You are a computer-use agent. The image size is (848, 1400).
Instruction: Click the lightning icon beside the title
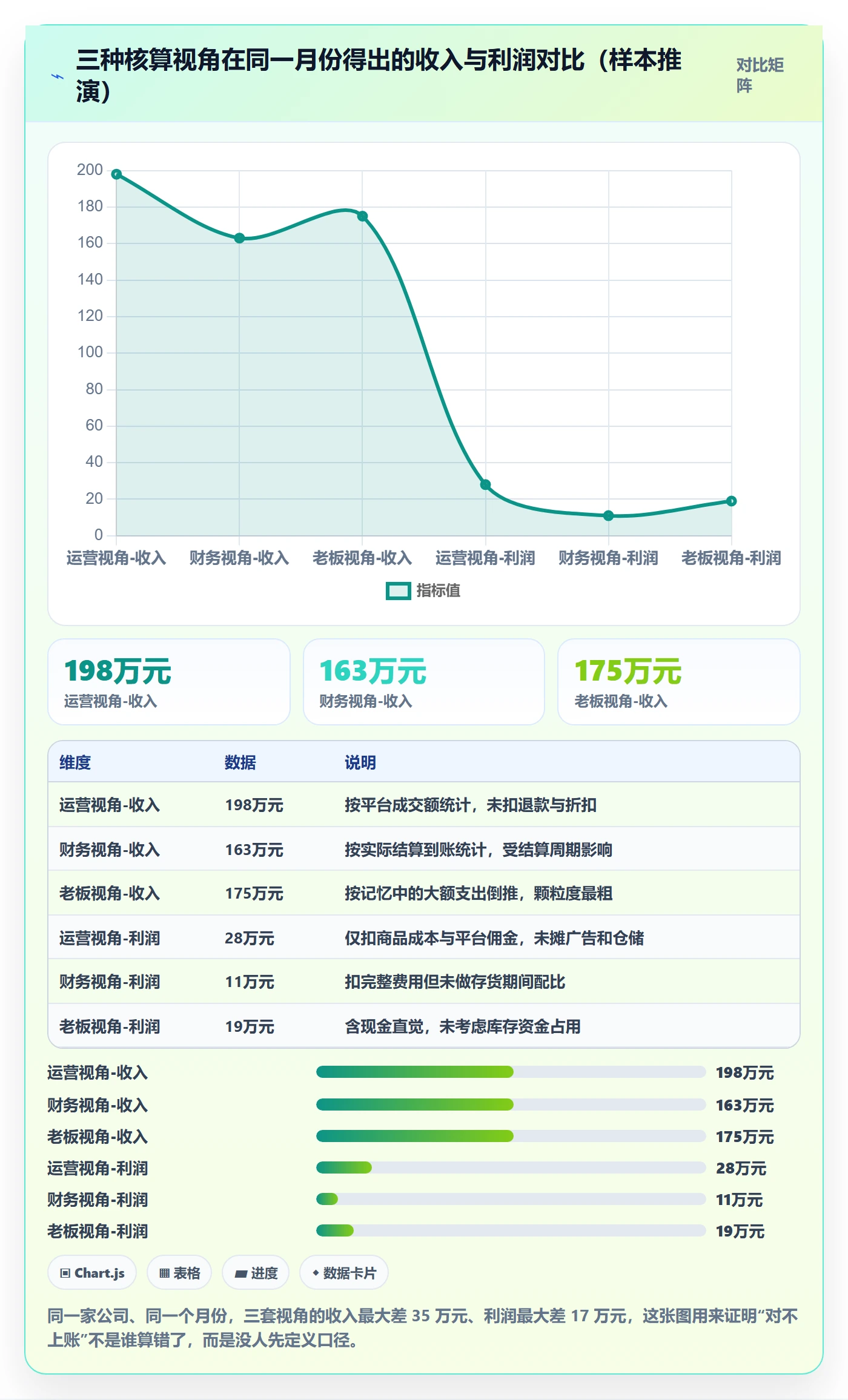tap(58, 77)
